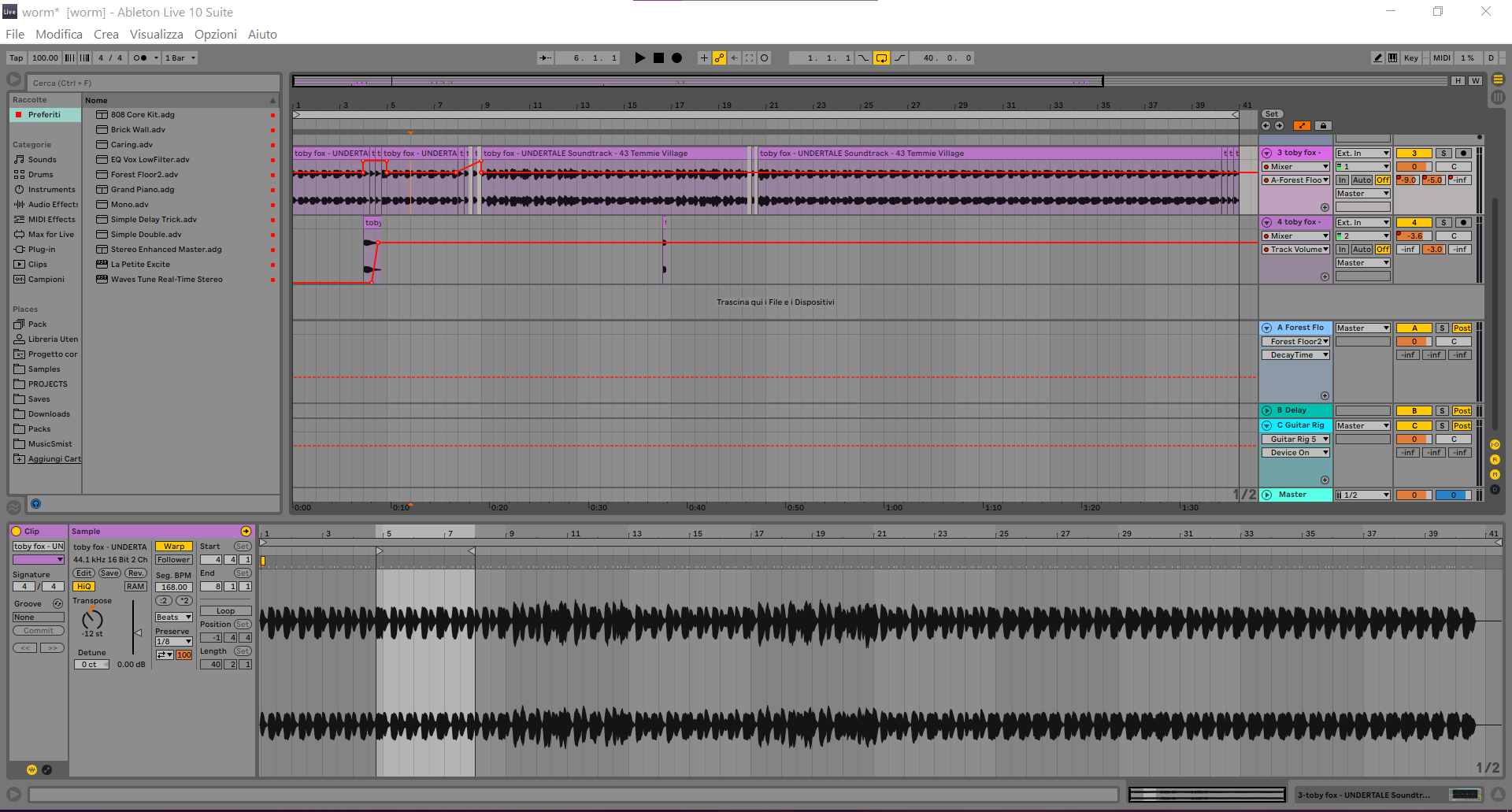
Task: Toggle the Punch-Out switch
Action: [899, 57]
